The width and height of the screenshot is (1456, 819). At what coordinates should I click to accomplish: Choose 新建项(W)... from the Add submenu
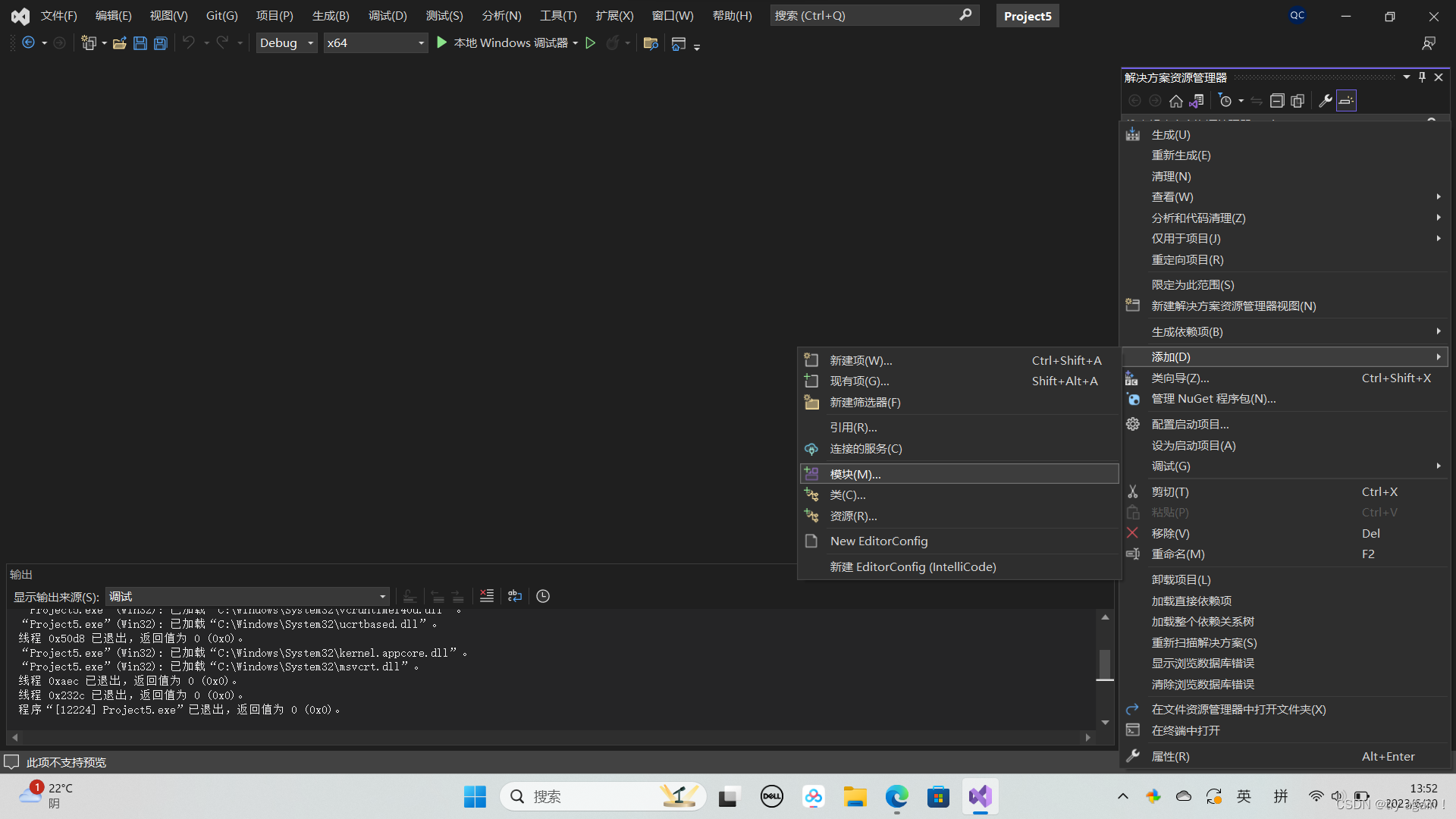[x=861, y=360]
